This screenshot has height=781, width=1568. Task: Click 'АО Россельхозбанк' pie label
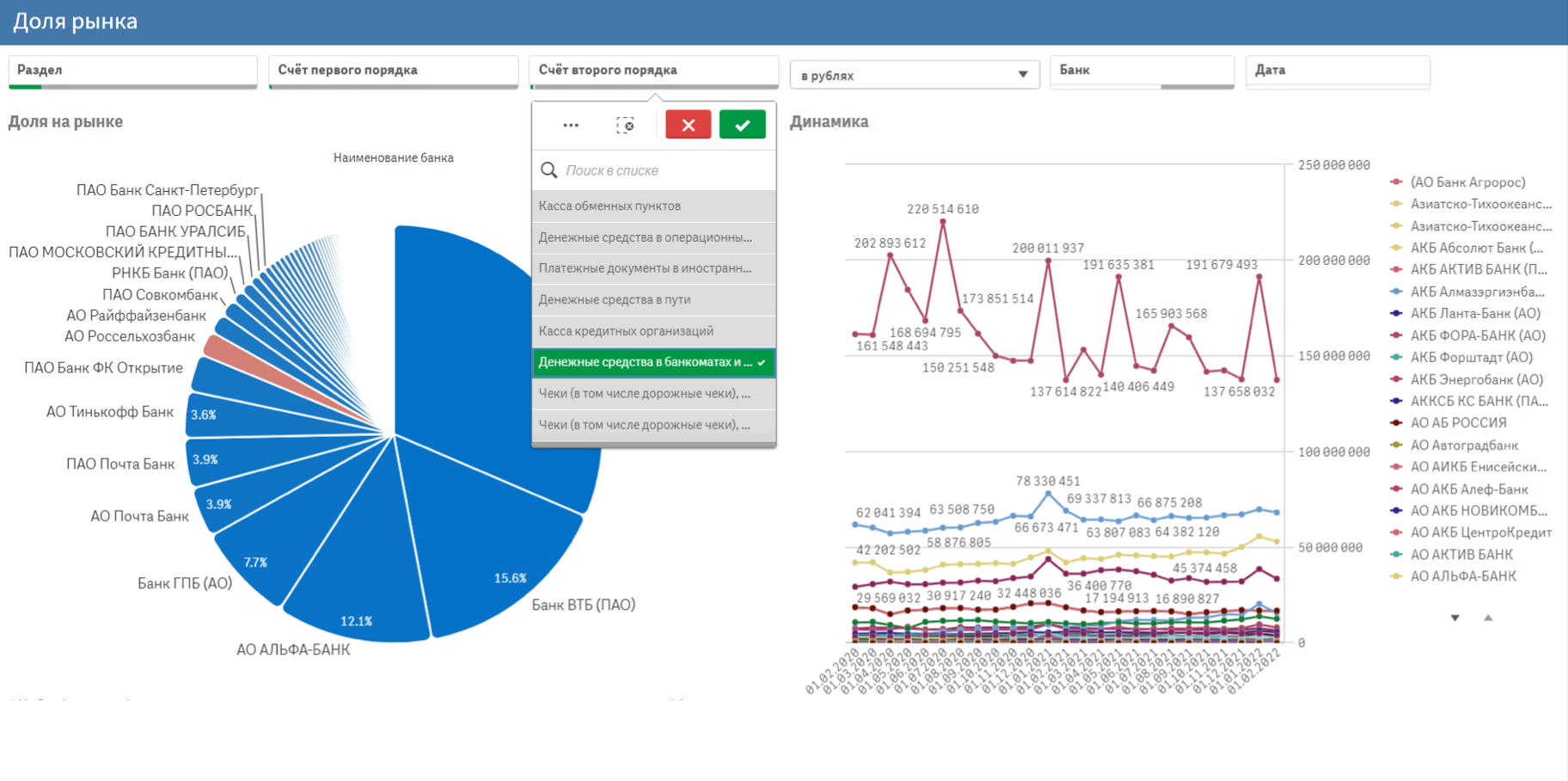pos(130,336)
